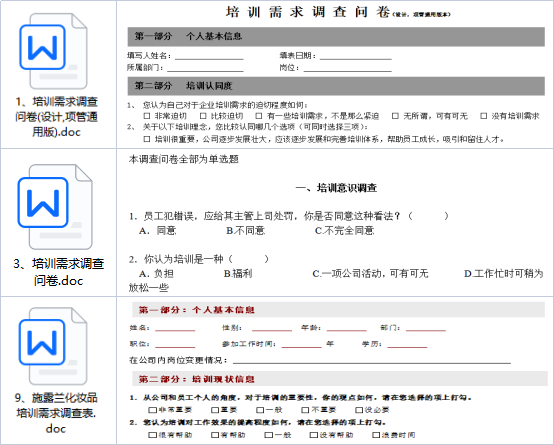Click red heading 第二部分：培训现状信息
The height and width of the screenshot is (445, 554).
click(196, 379)
